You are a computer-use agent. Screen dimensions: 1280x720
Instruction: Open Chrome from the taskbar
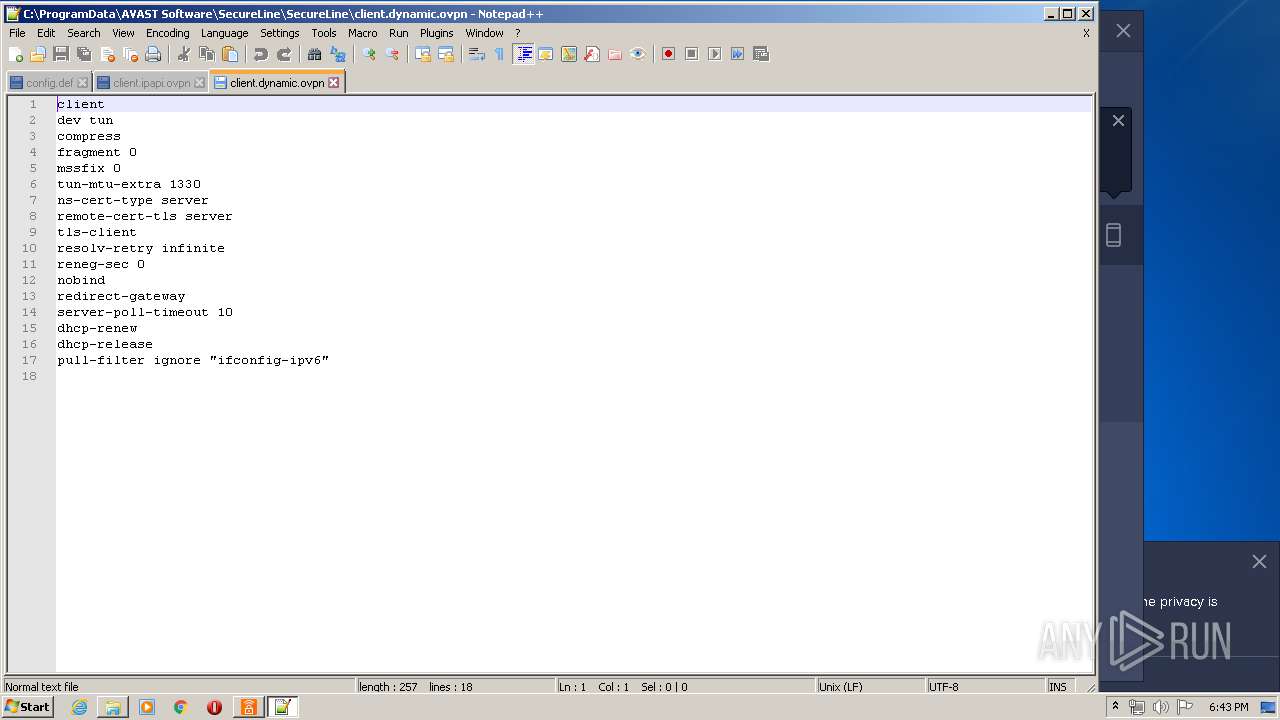click(180, 707)
